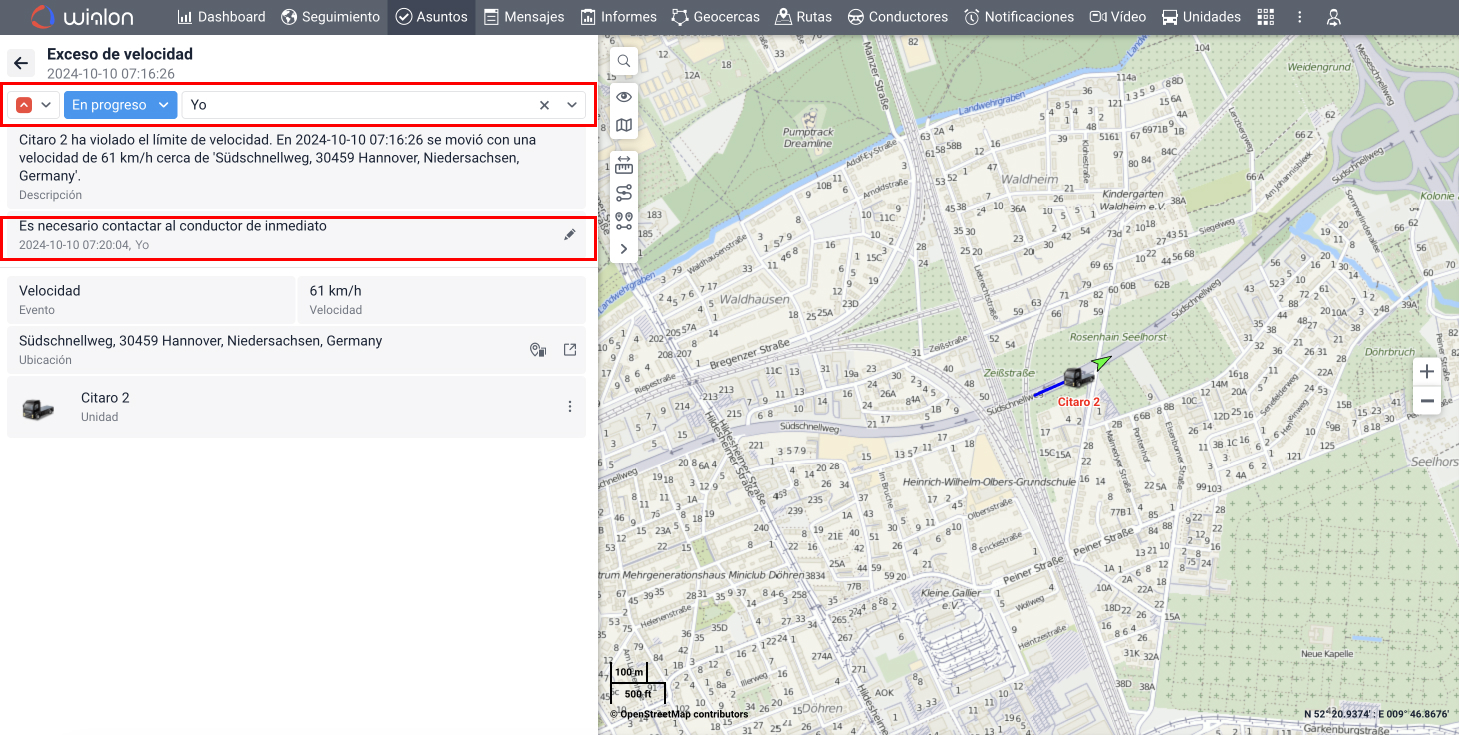Expand more map tools with the chevron

tap(623, 249)
